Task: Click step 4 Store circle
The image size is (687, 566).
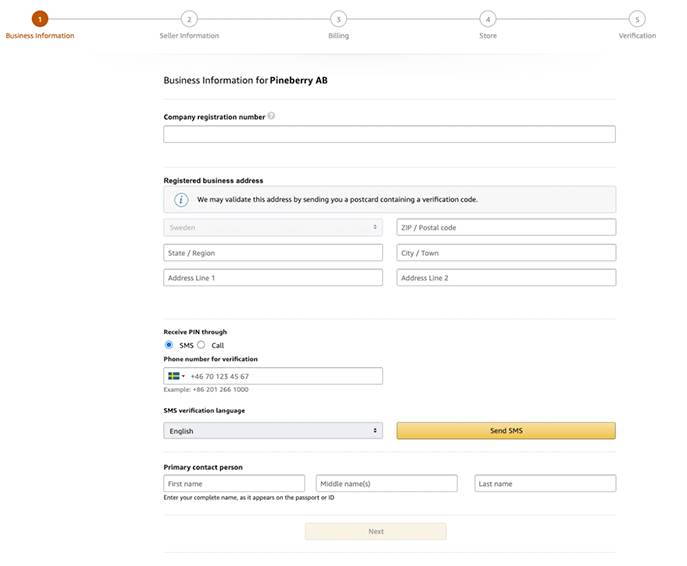Action: click(487, 19)
